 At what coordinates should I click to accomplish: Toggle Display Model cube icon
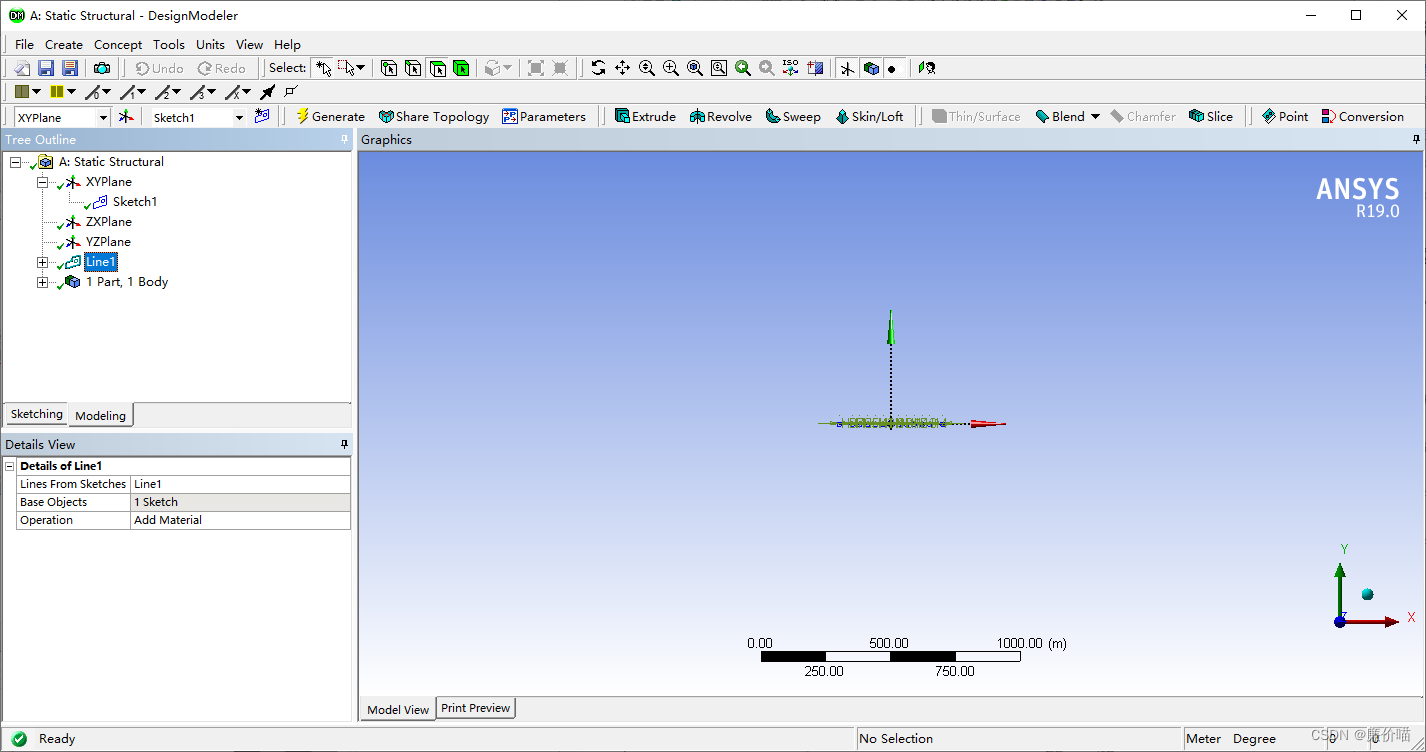click(x=871, y=68)
